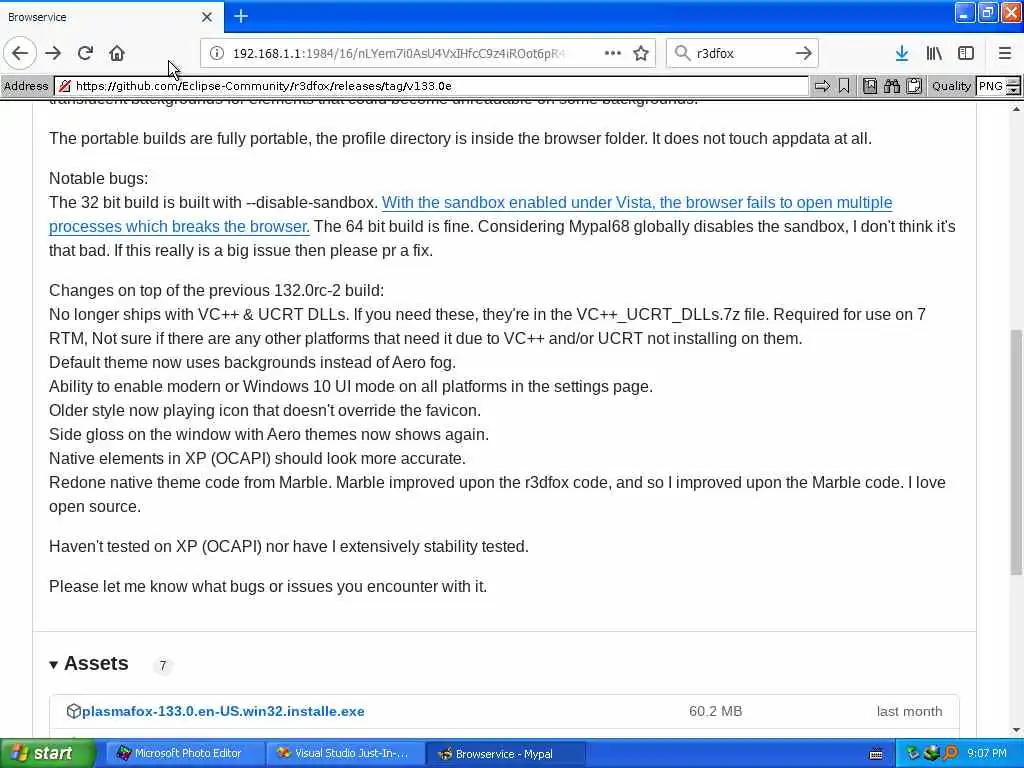The image size is (1024, 768).
Task: Bookmark this page with the star icon
Action: click(x=641, y=53)
